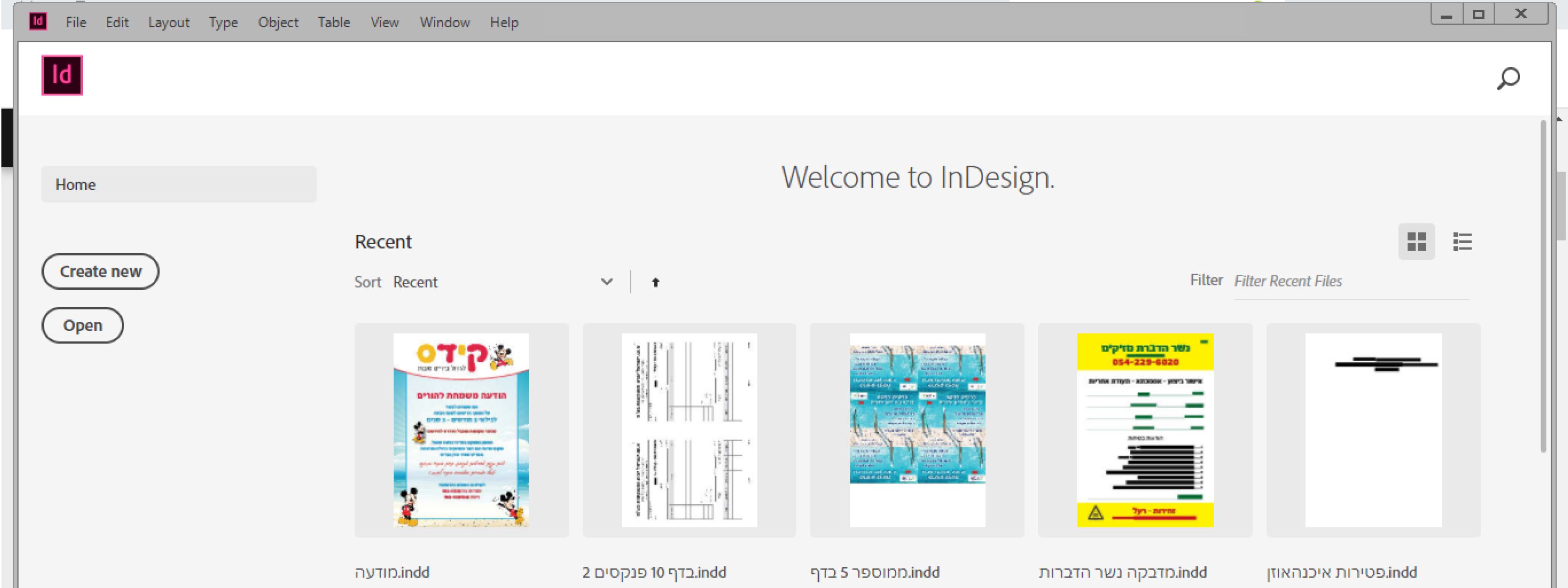The width and height of the screenshot is (1568, 588).
Task: Reverse sort order with the arrow icon
Action: [x=655, y=282]
